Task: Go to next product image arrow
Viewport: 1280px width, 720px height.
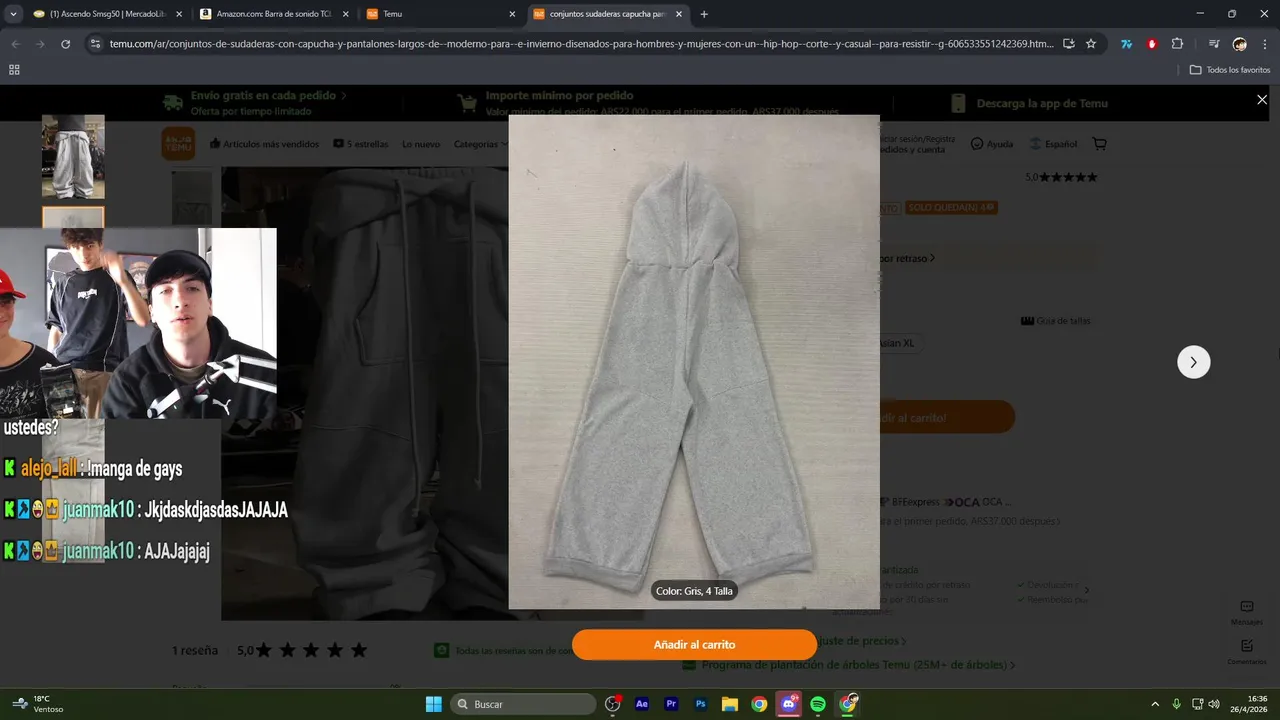Action: pos(1193,362)
